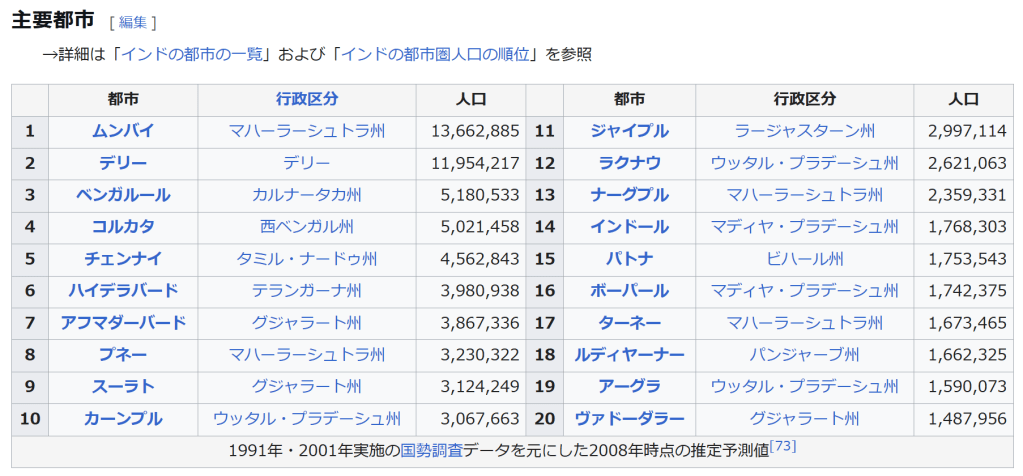
Task: Open the ラージャスターン州 state link
Action: tap(804, 131)
